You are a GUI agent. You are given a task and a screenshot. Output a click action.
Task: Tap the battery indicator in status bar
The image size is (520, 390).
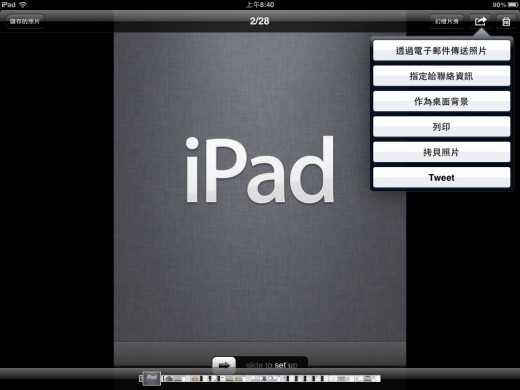513,5
